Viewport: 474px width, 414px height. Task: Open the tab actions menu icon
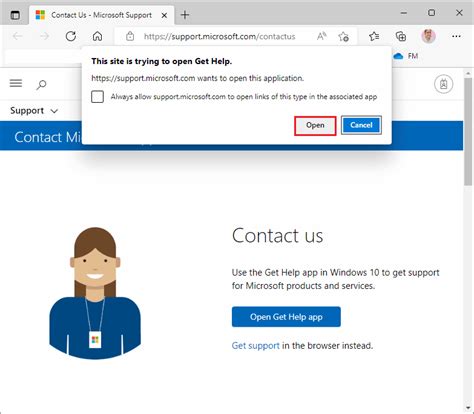pos(15,15)
